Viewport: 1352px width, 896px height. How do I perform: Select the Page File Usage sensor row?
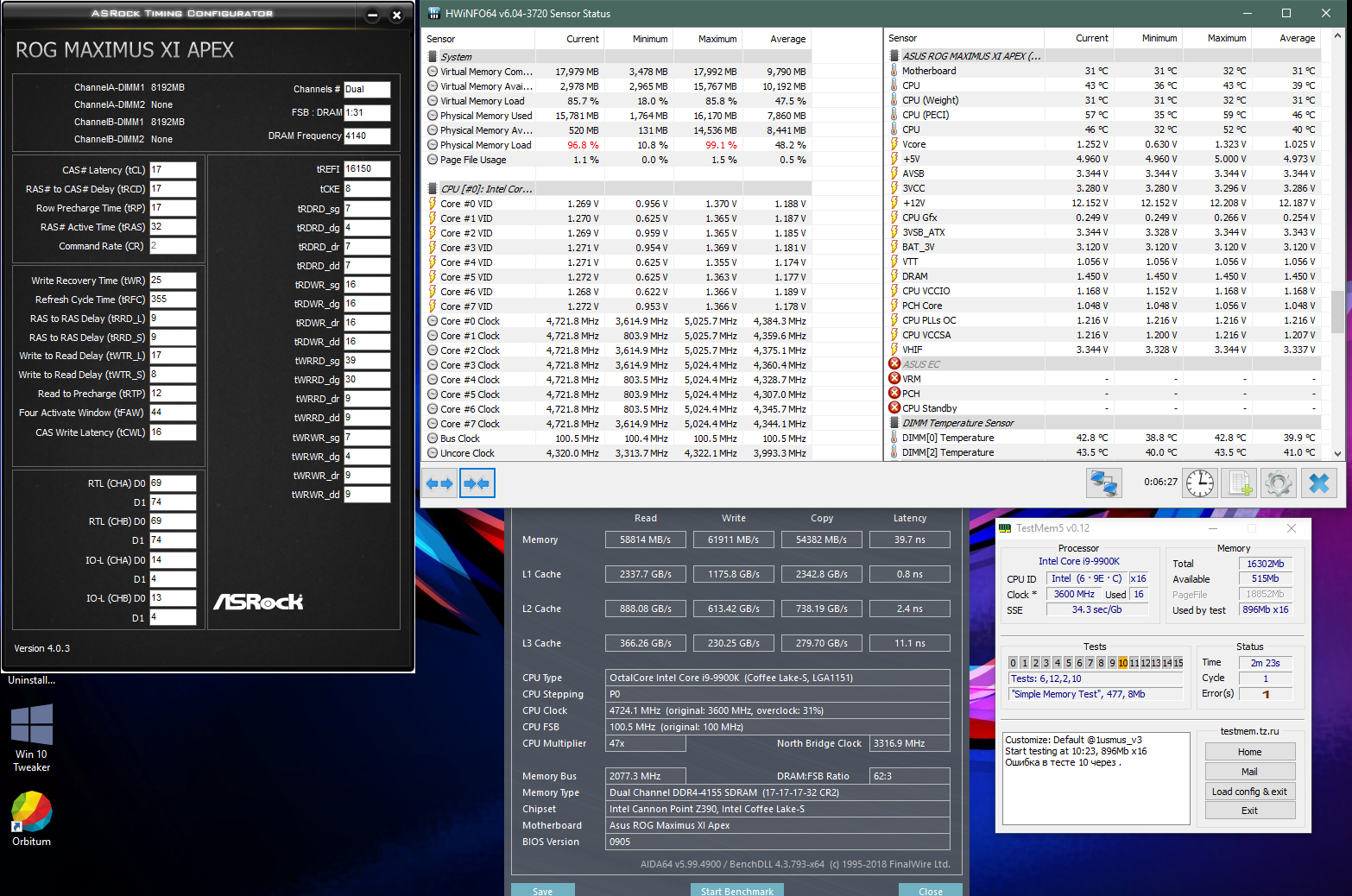tap(618, 160)
